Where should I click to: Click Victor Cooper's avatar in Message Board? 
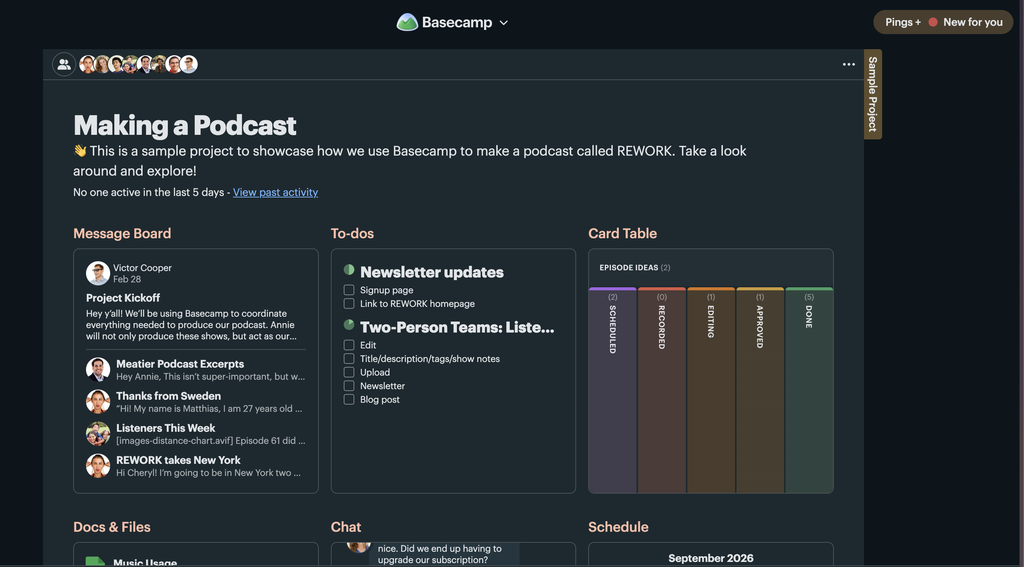point(98,273)
